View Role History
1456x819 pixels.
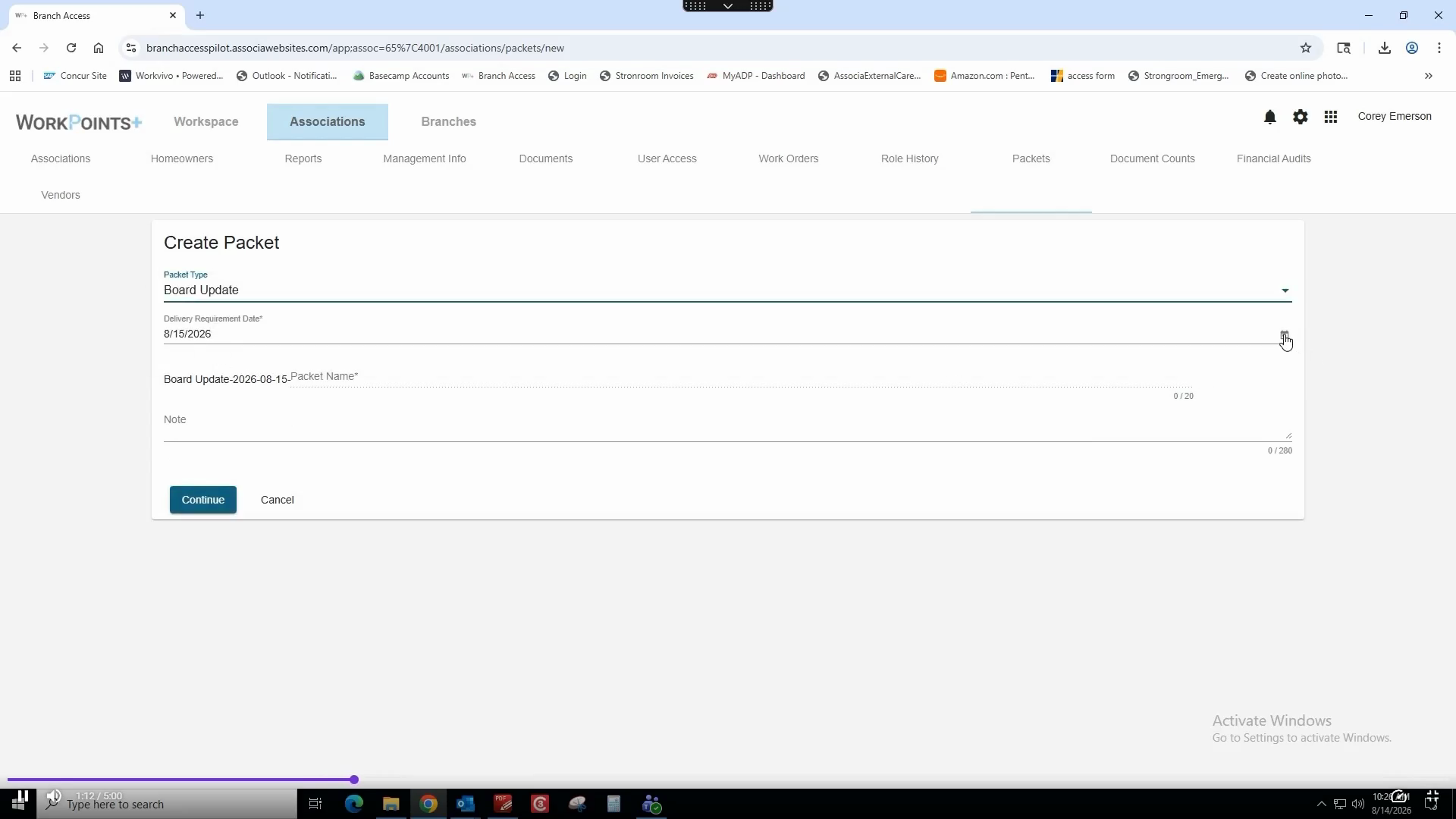(910, 158)
